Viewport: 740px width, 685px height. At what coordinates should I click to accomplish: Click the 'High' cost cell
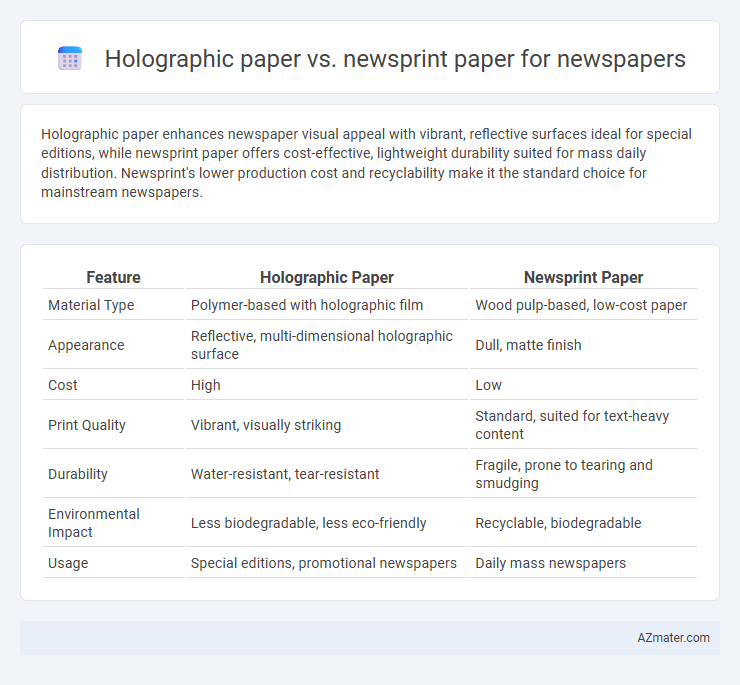[x=206, y=385]
